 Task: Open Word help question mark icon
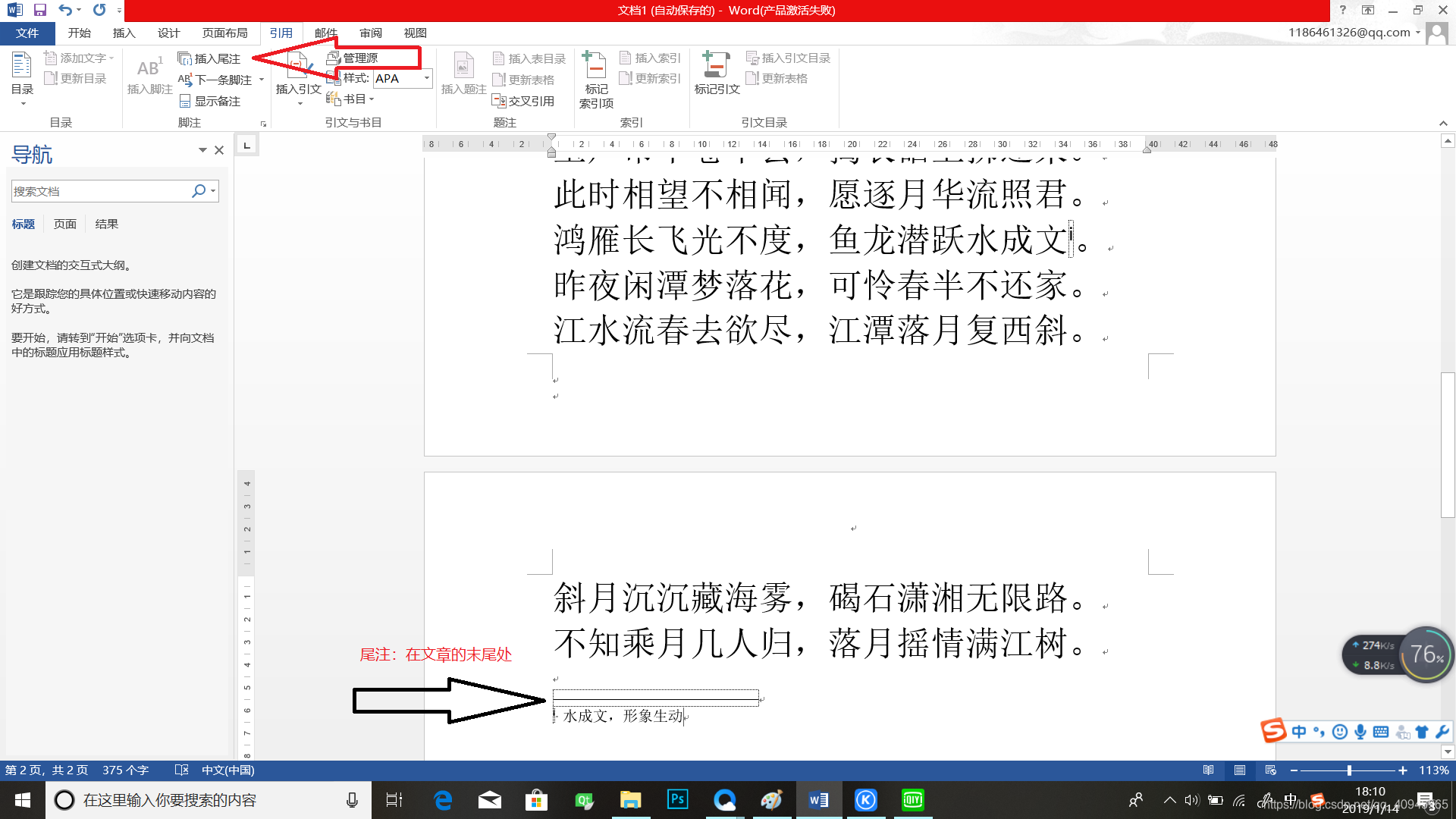click(x=1342, y=10)
